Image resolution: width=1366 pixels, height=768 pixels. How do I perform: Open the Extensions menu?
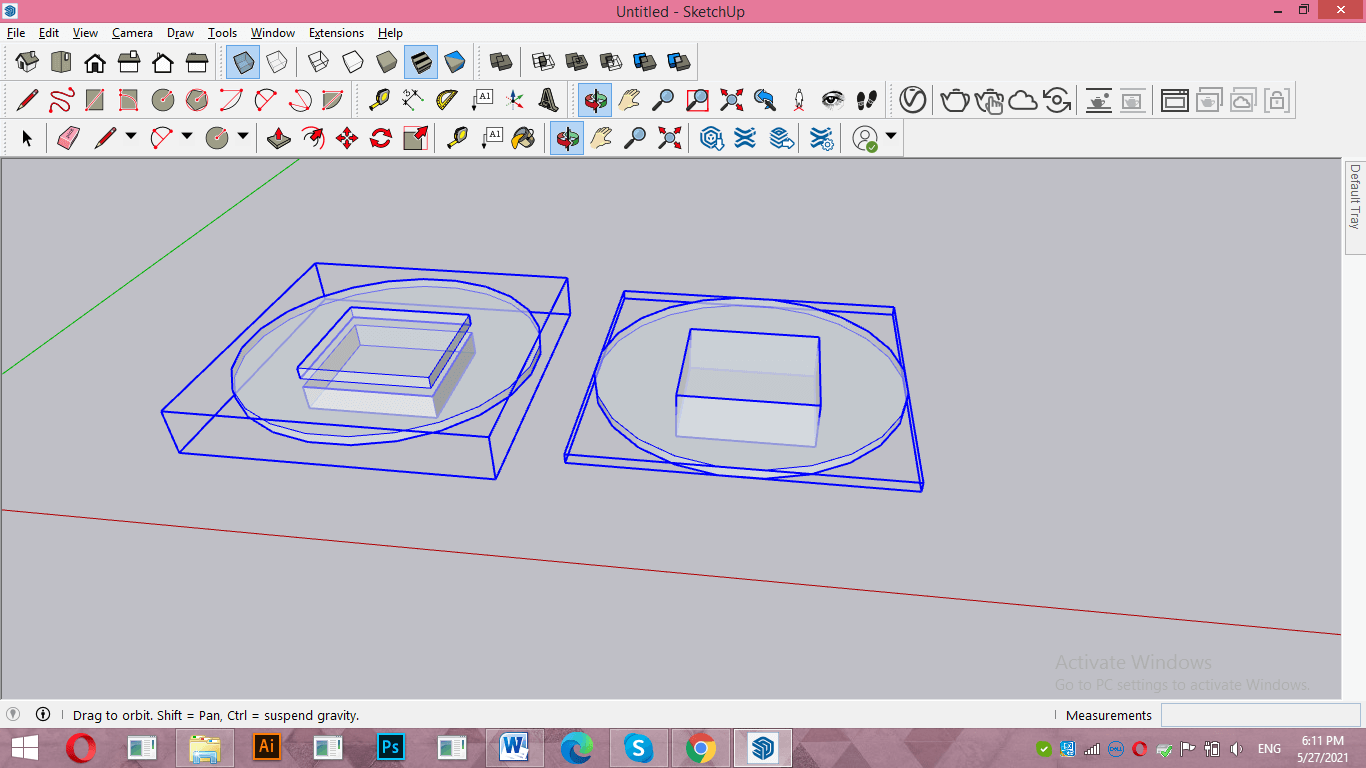click(x=336, y=33)
